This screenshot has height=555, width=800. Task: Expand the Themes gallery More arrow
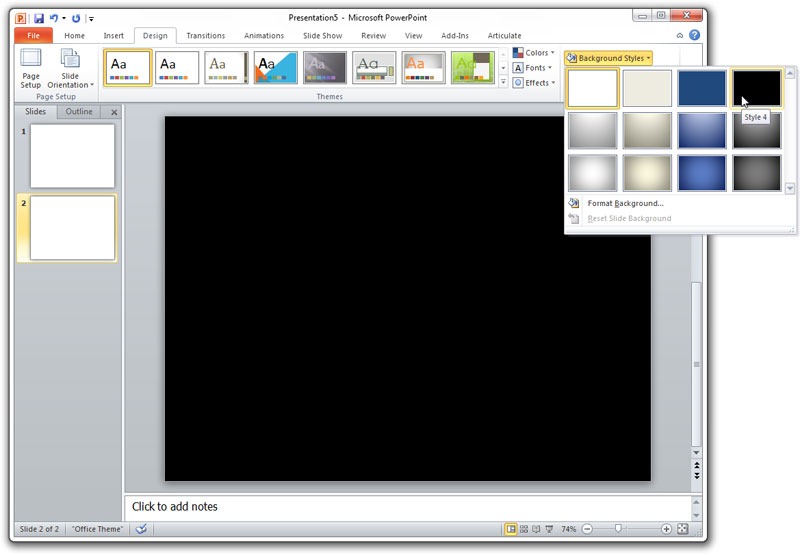pos(503,82)
